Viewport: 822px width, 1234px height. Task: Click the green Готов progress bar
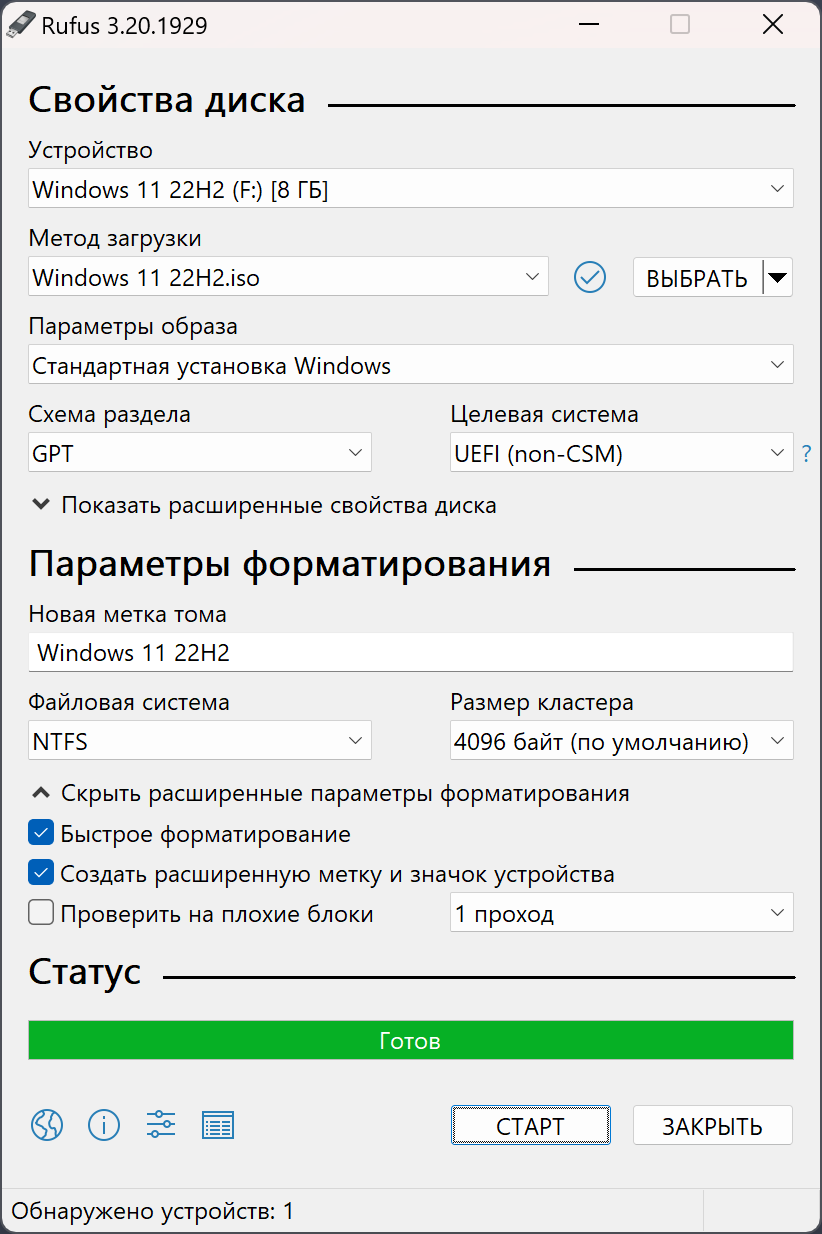coord(410,1040)
